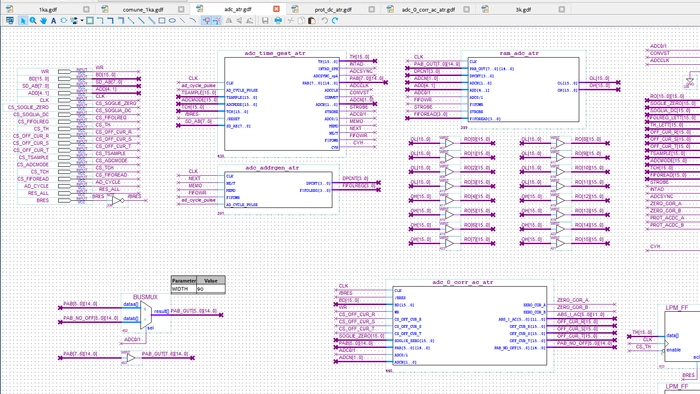This screenshot has height=394, width=700.
Task: Click the Cut scissors icon
Action: [291, 21]
